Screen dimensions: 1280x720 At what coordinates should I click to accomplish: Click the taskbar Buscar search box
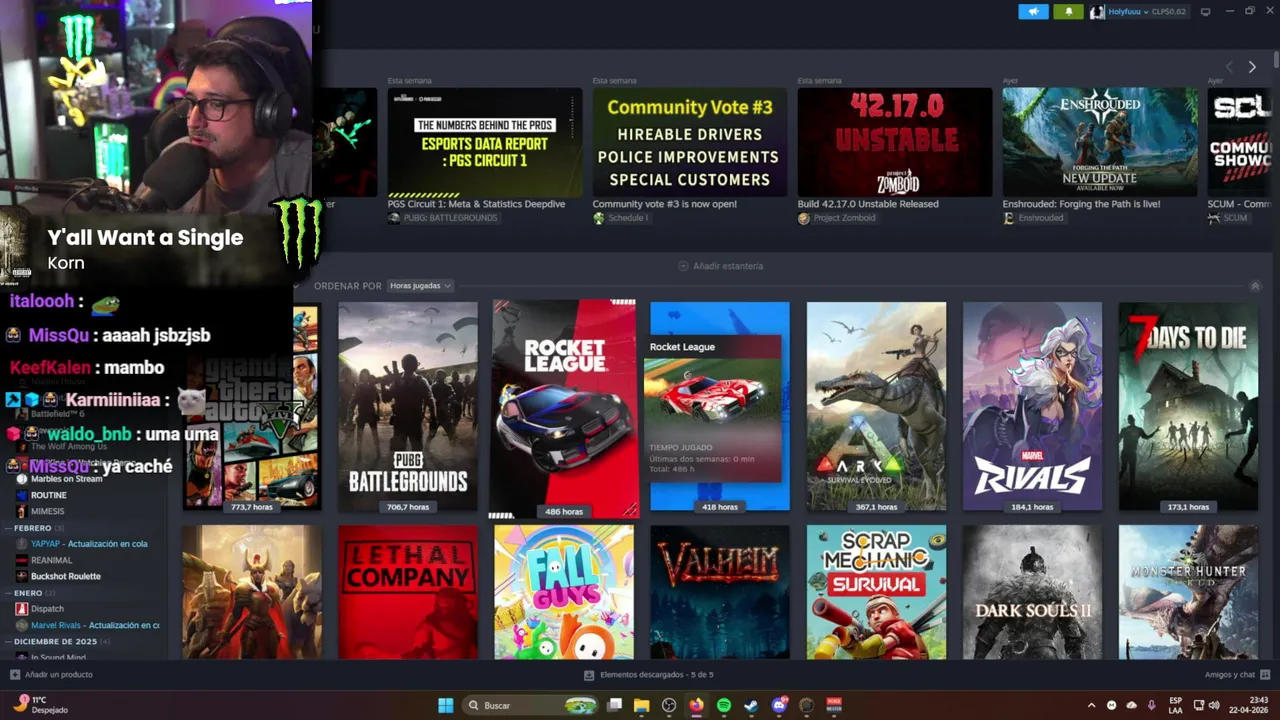tap(531, 705)
